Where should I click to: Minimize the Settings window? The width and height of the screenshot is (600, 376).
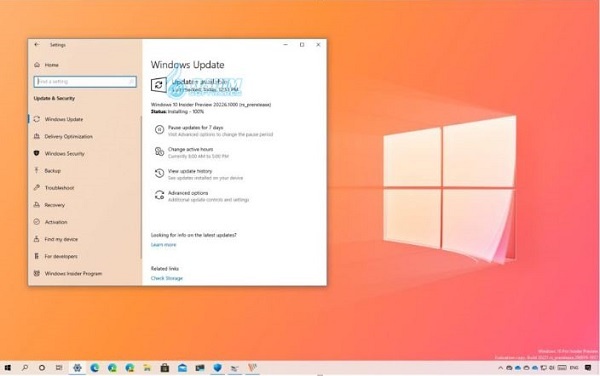point(285,45)
